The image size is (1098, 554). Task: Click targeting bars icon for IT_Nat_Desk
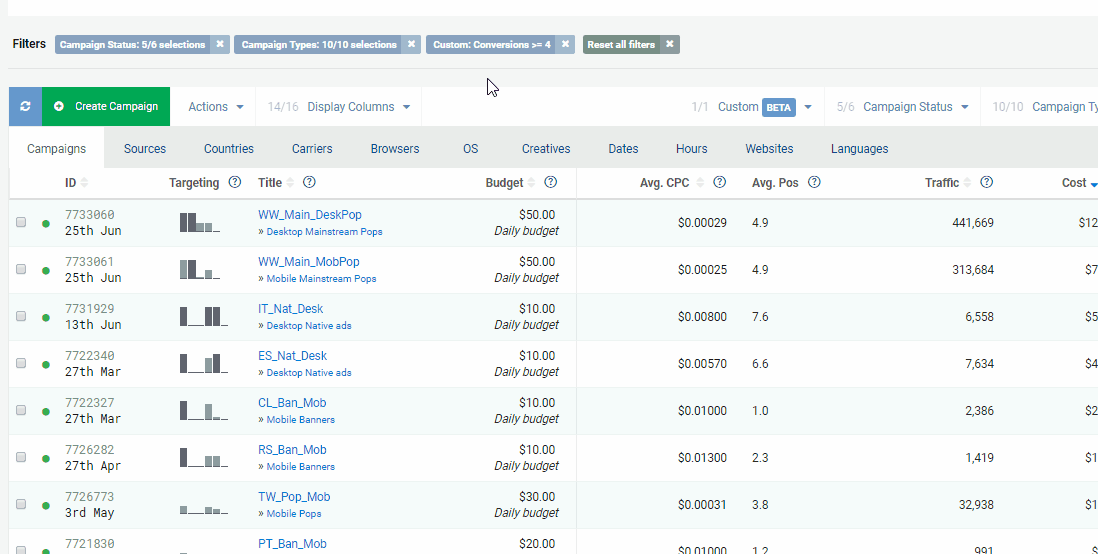203,317
